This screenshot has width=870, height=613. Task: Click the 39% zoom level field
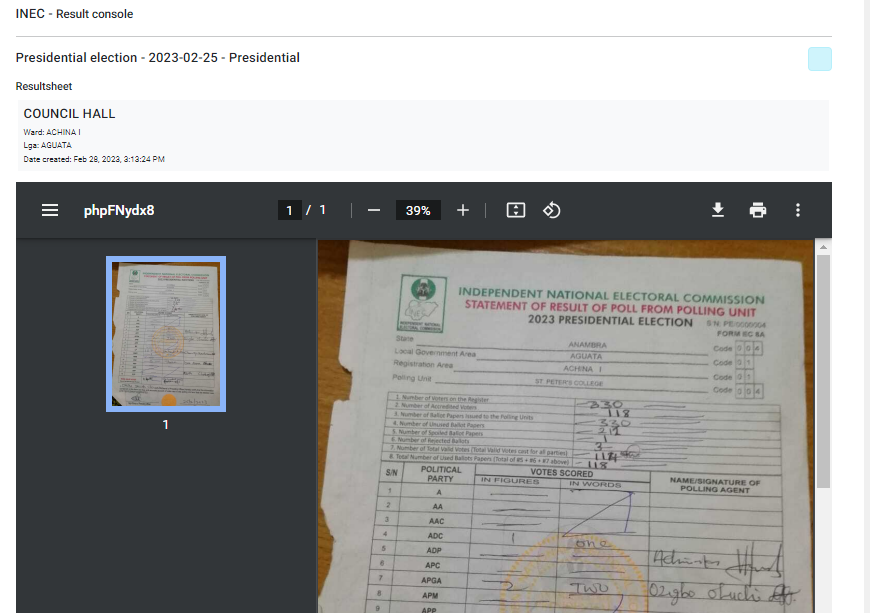[418, 210]
